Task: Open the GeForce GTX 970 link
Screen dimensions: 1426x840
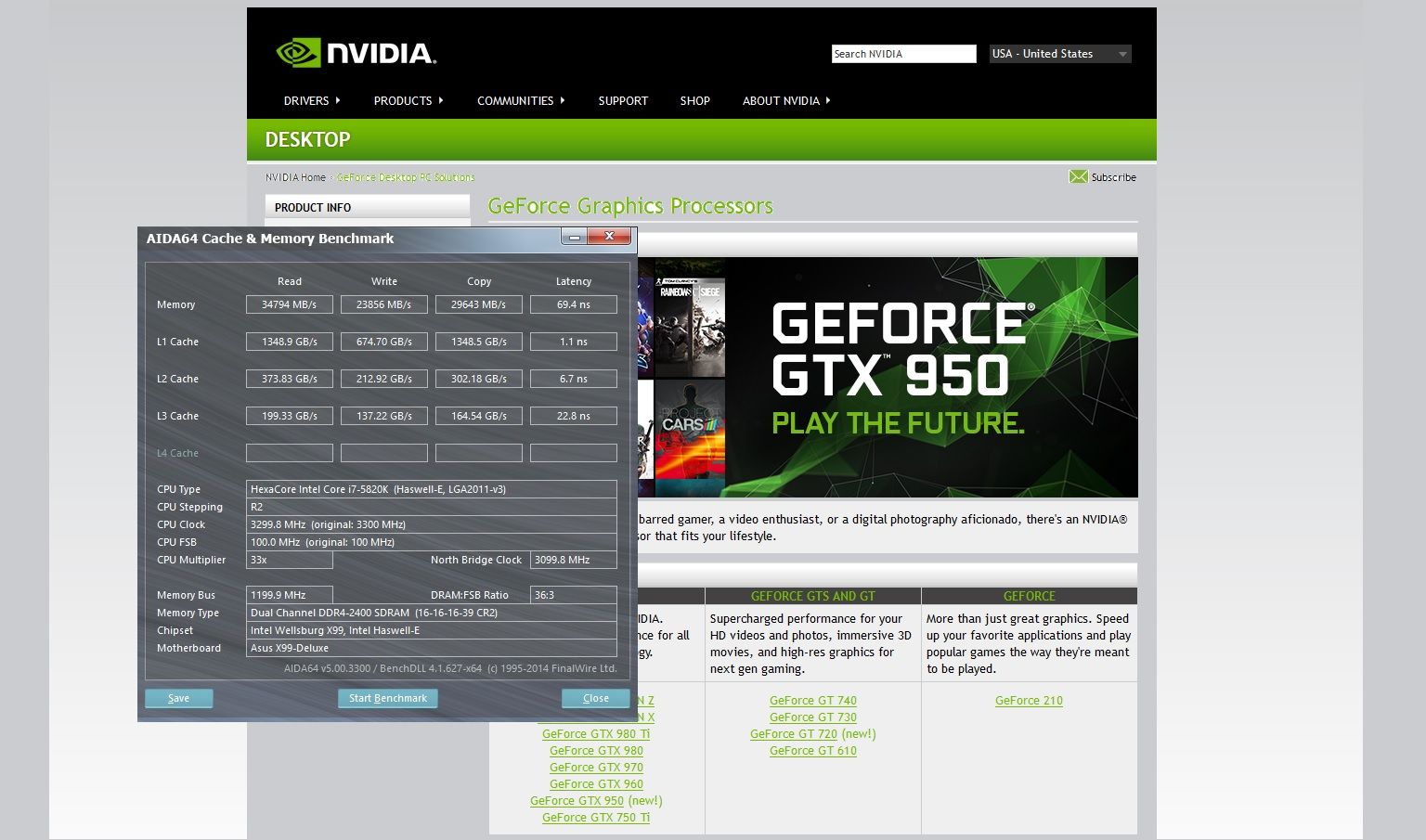Action: click(x=596, y=767)
